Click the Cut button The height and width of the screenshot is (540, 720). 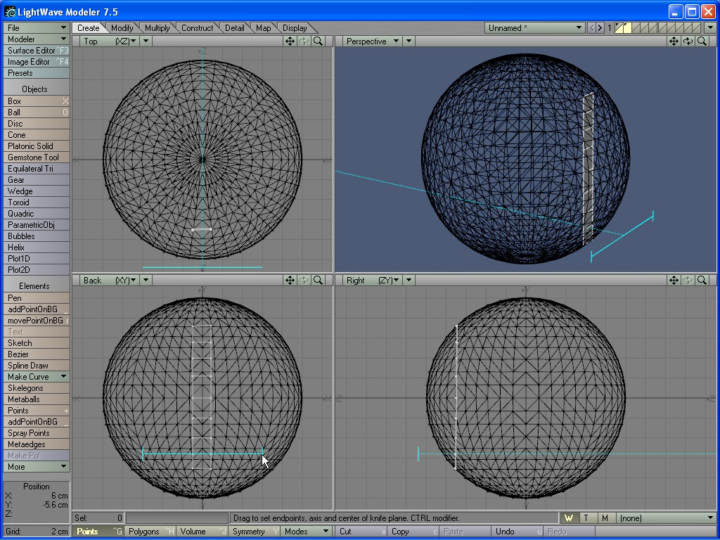(361, 531)
